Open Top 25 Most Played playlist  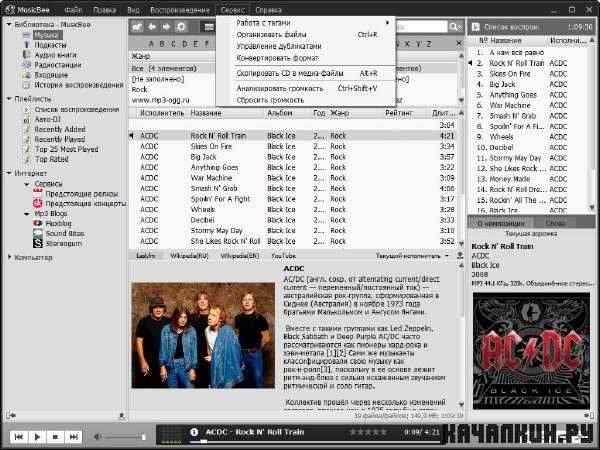tap(67, 149)
